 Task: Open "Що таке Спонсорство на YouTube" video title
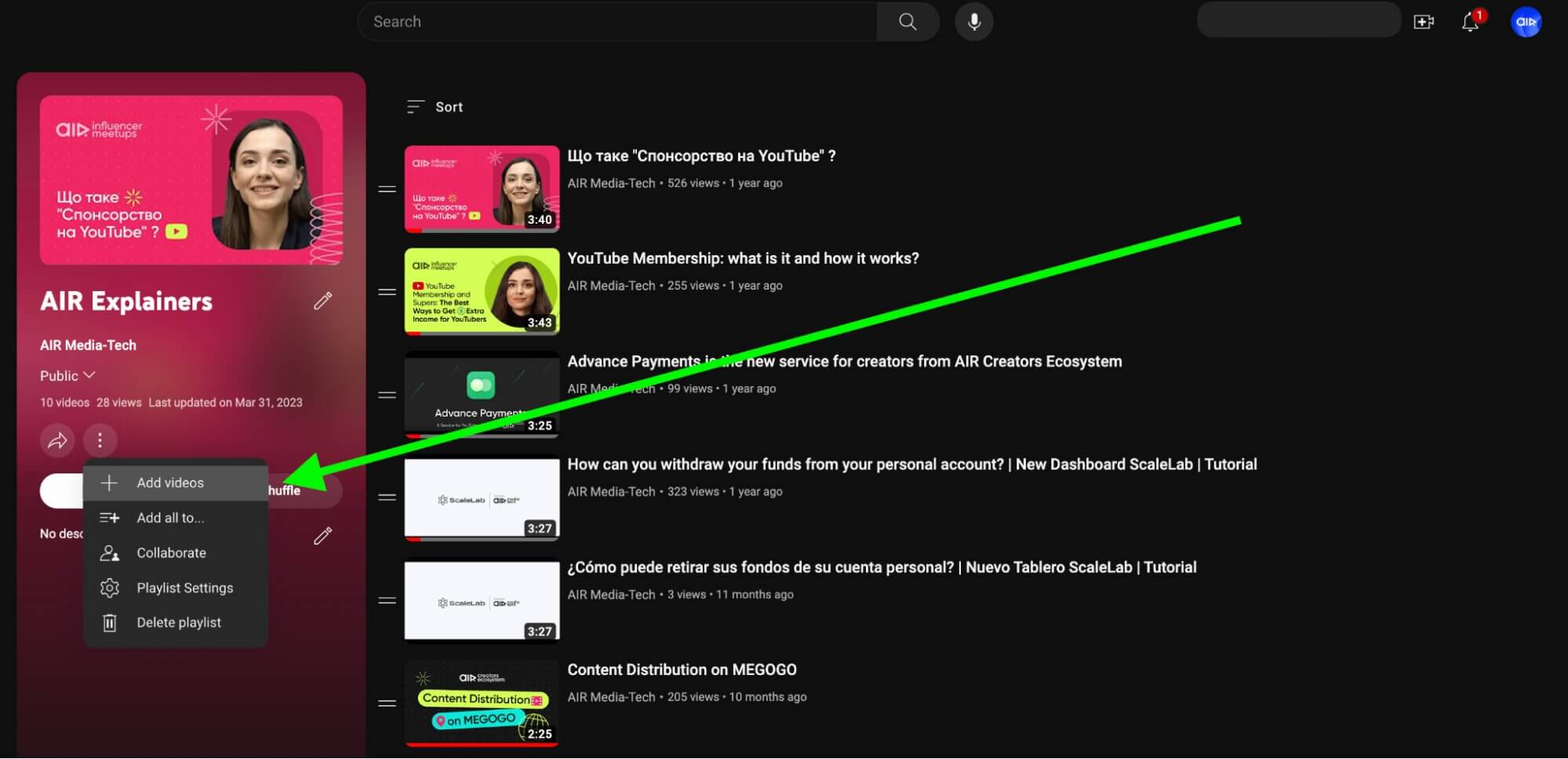click(x=701, y=156)
